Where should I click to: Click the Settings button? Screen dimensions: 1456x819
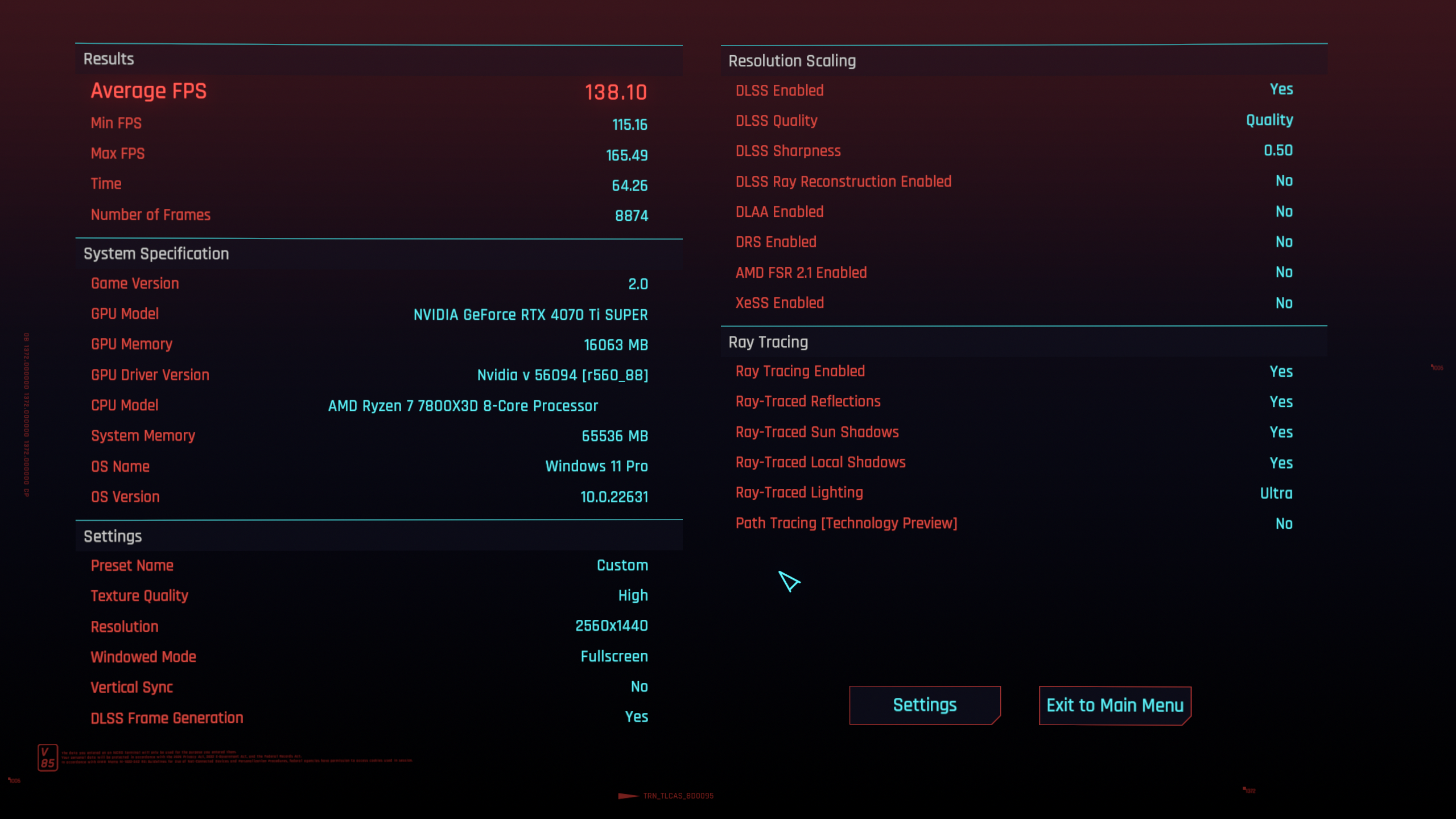pos(924,705)
